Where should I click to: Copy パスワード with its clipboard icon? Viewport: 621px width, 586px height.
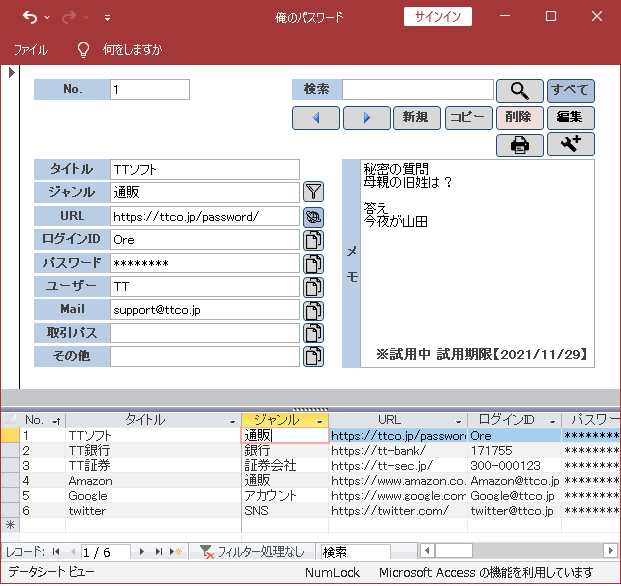313,264
